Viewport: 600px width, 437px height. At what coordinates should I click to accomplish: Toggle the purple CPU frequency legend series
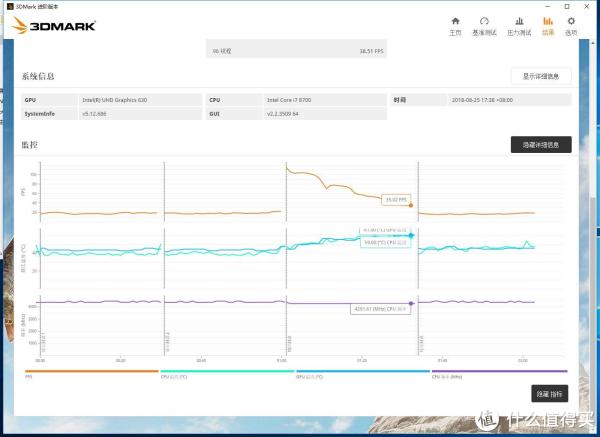(x=499, y=373)
